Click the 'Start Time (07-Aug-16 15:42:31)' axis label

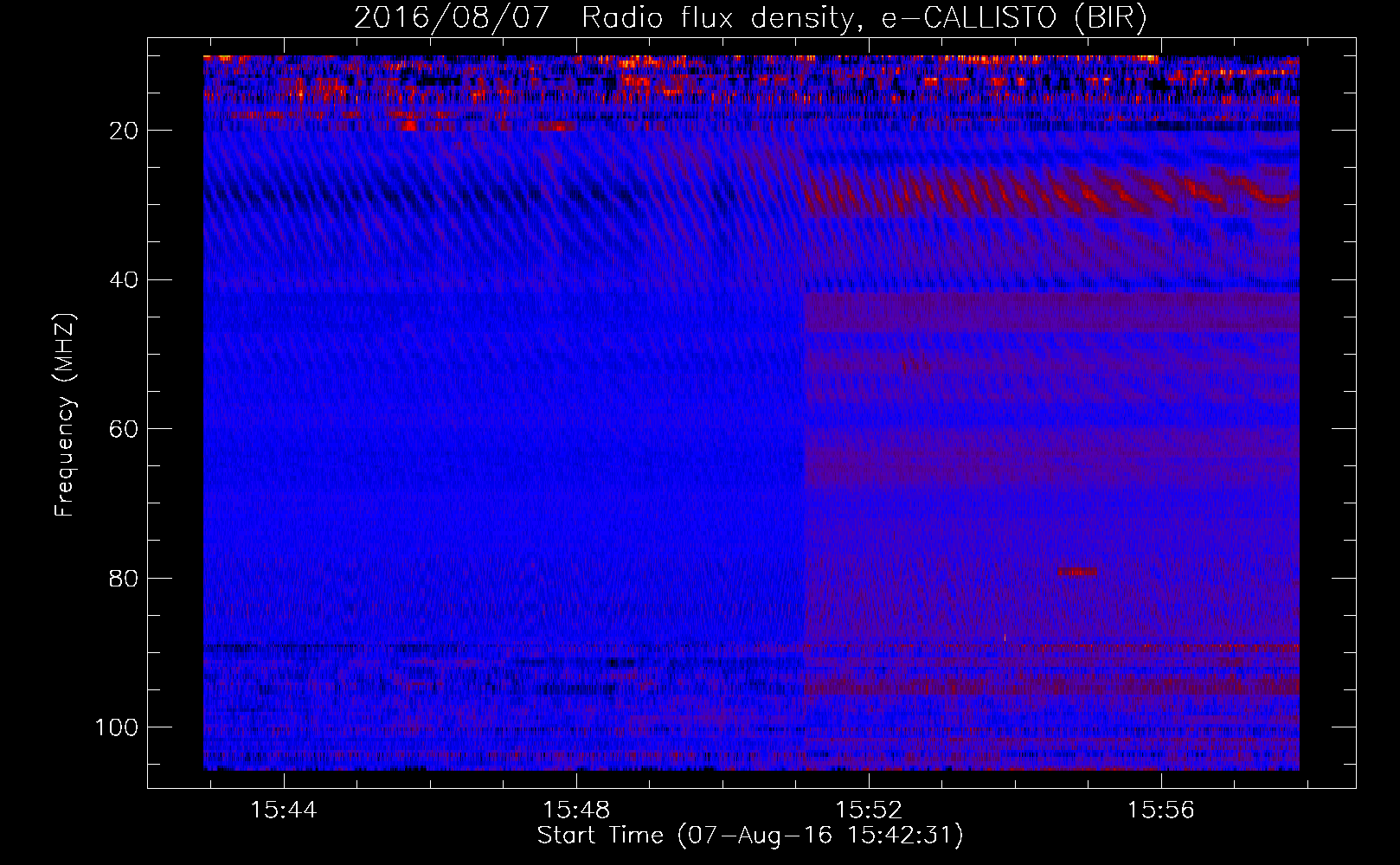[750, 836]
